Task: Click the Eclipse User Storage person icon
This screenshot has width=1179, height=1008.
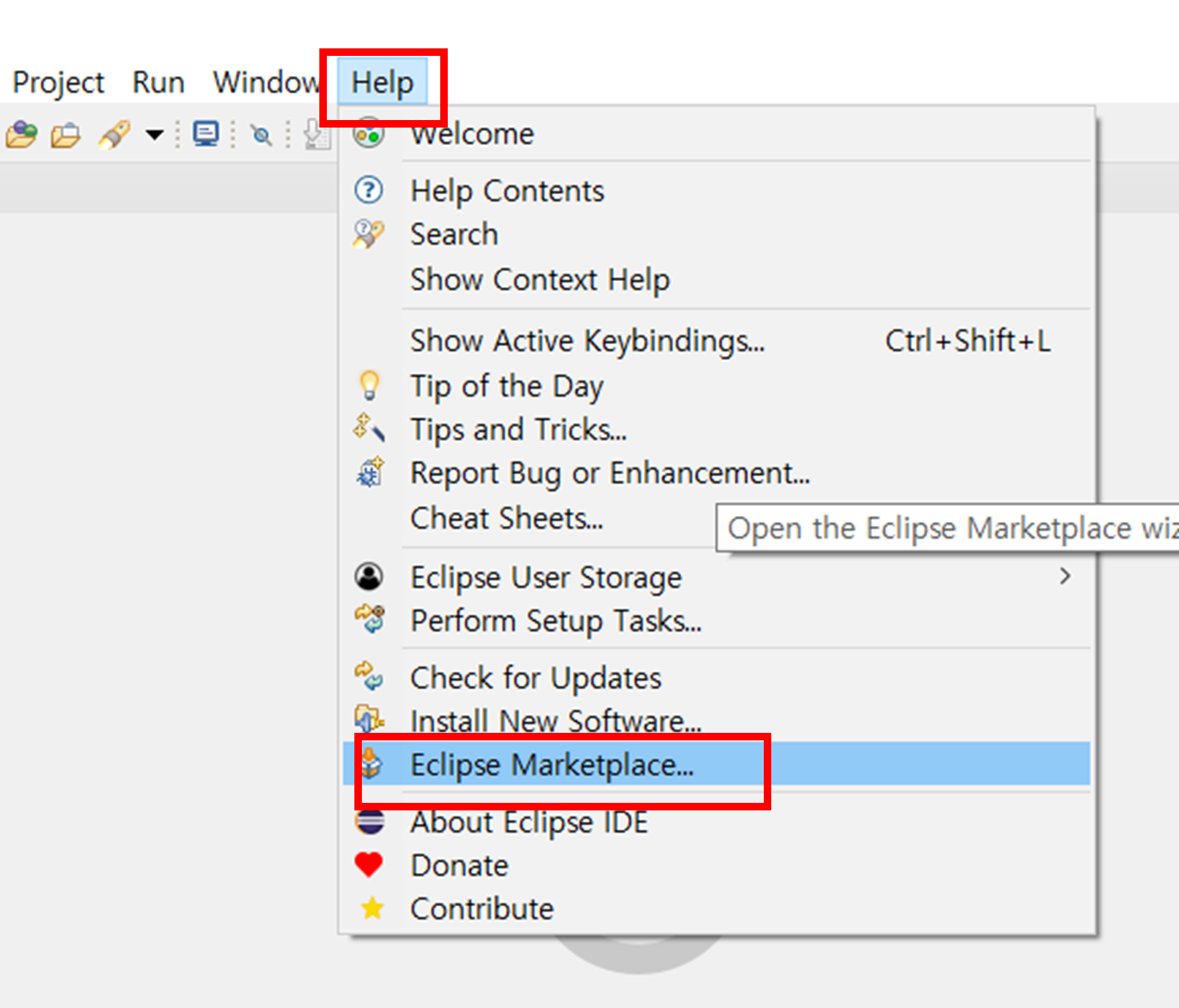Action: [369, 576]
